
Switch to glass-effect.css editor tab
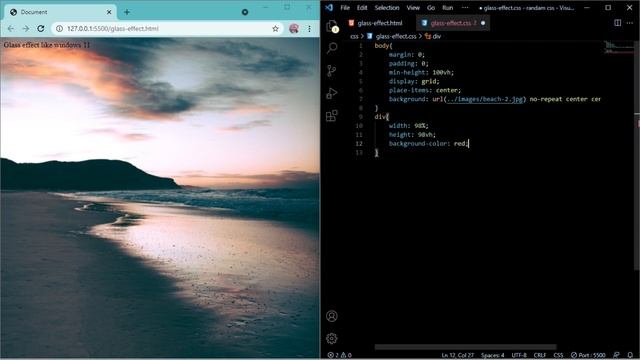coord(453,23)
